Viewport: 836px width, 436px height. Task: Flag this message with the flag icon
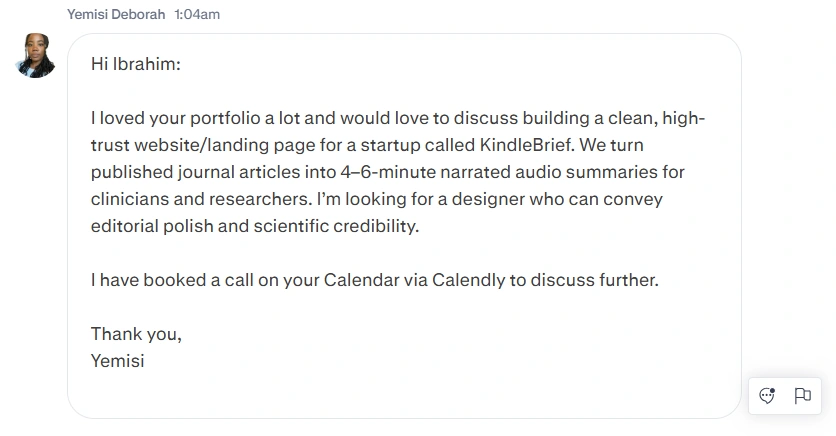tap(802, 395)
